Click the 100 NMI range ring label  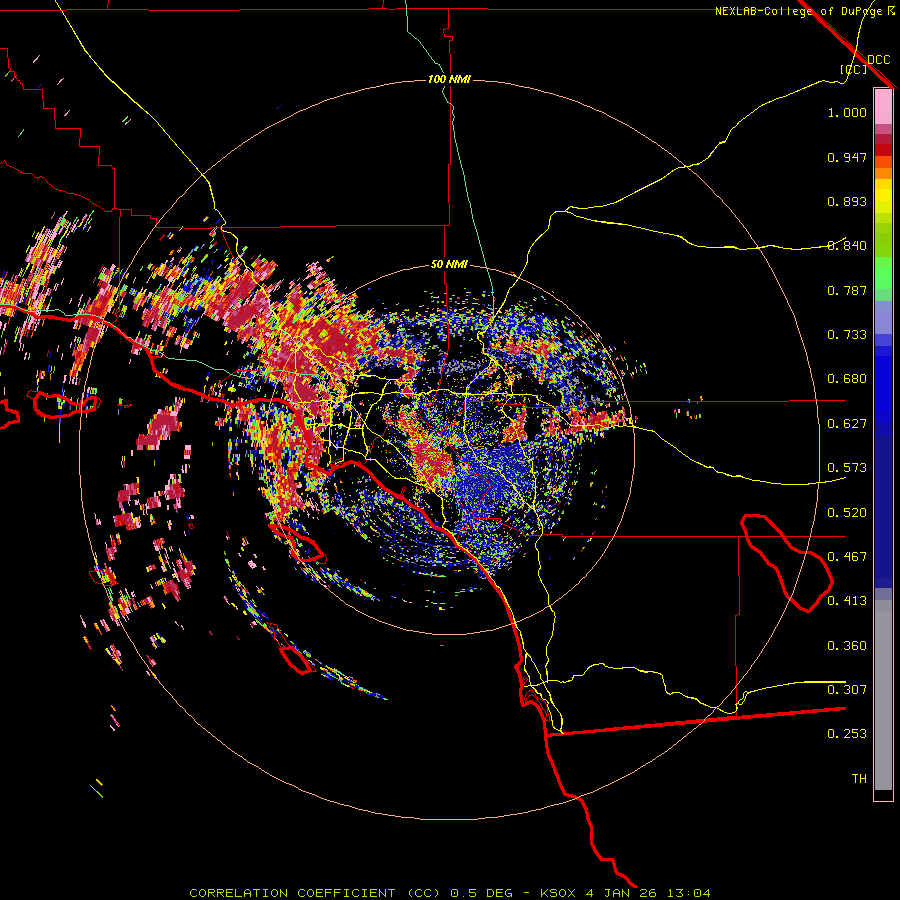(x=449, y=79)
